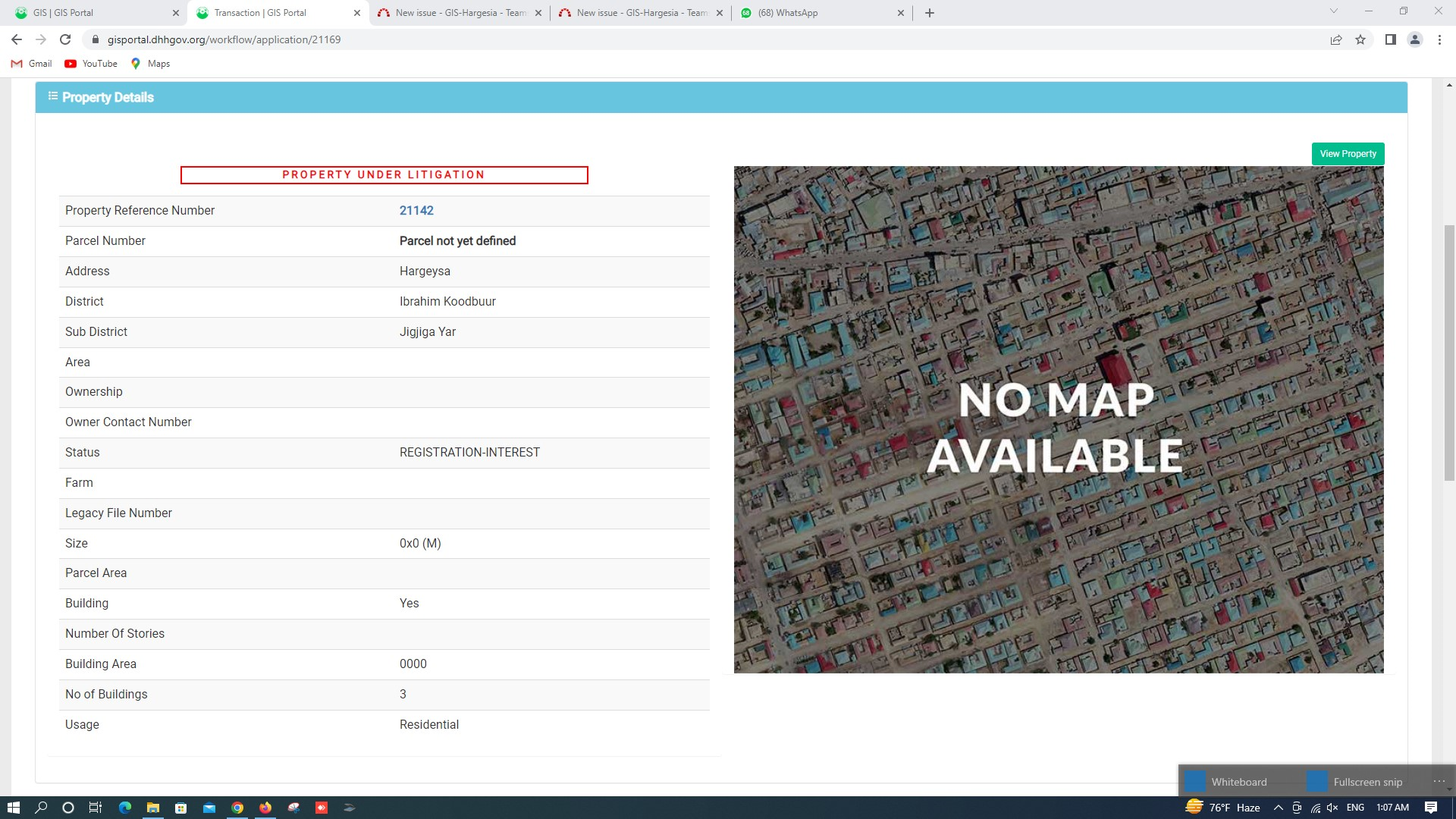1456x819 pixels.
Task: Open the Snipping tool taskbar icon
Action: coord(293,808)
